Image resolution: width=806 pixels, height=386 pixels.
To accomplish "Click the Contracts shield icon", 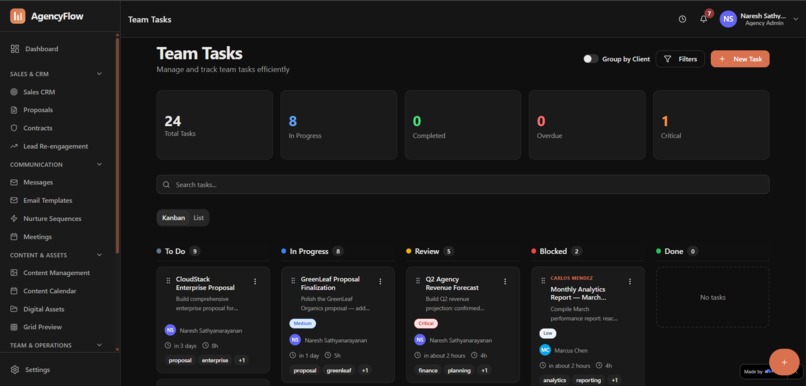I will 14,128.
